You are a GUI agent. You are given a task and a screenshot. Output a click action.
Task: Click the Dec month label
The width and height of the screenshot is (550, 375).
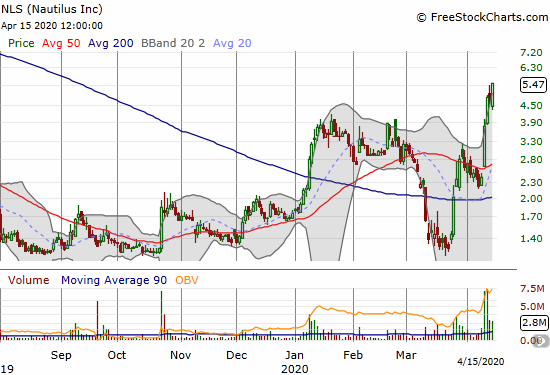point(236,355)
